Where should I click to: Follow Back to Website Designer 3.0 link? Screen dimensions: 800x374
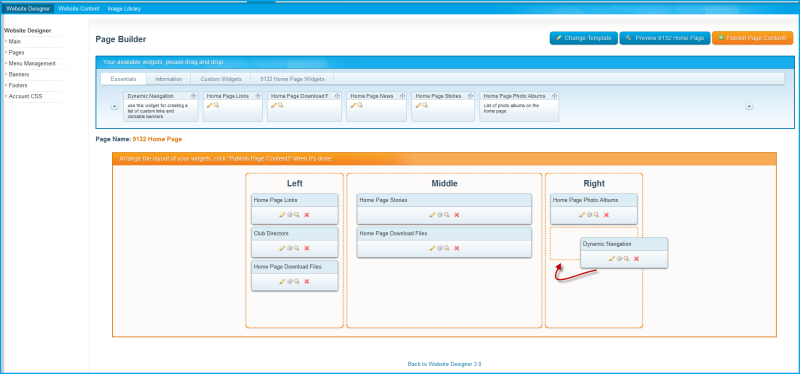point(444,364)
